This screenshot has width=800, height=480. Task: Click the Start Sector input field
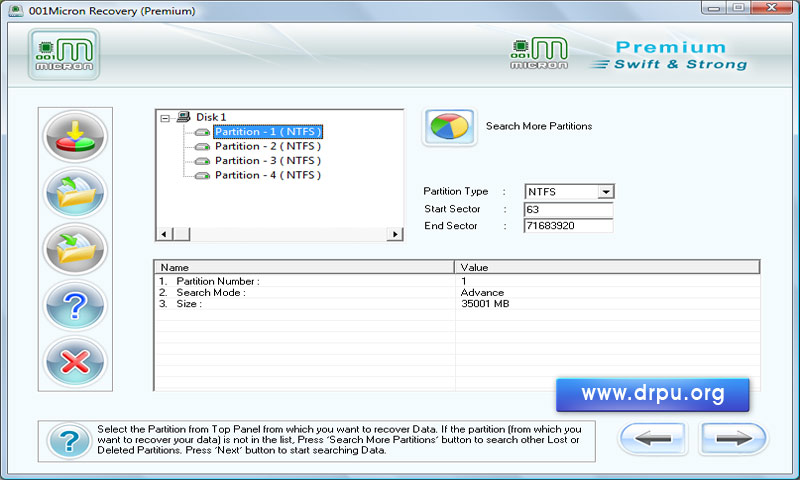coord(568,210)
